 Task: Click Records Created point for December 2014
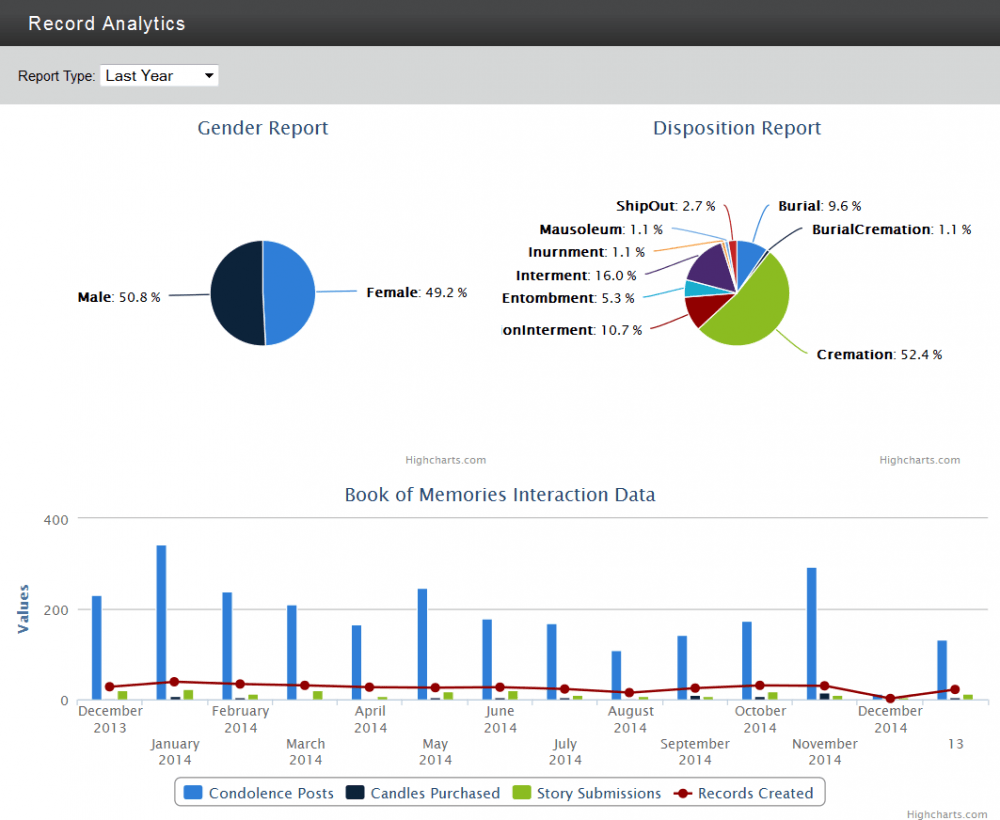pos(890,699)
